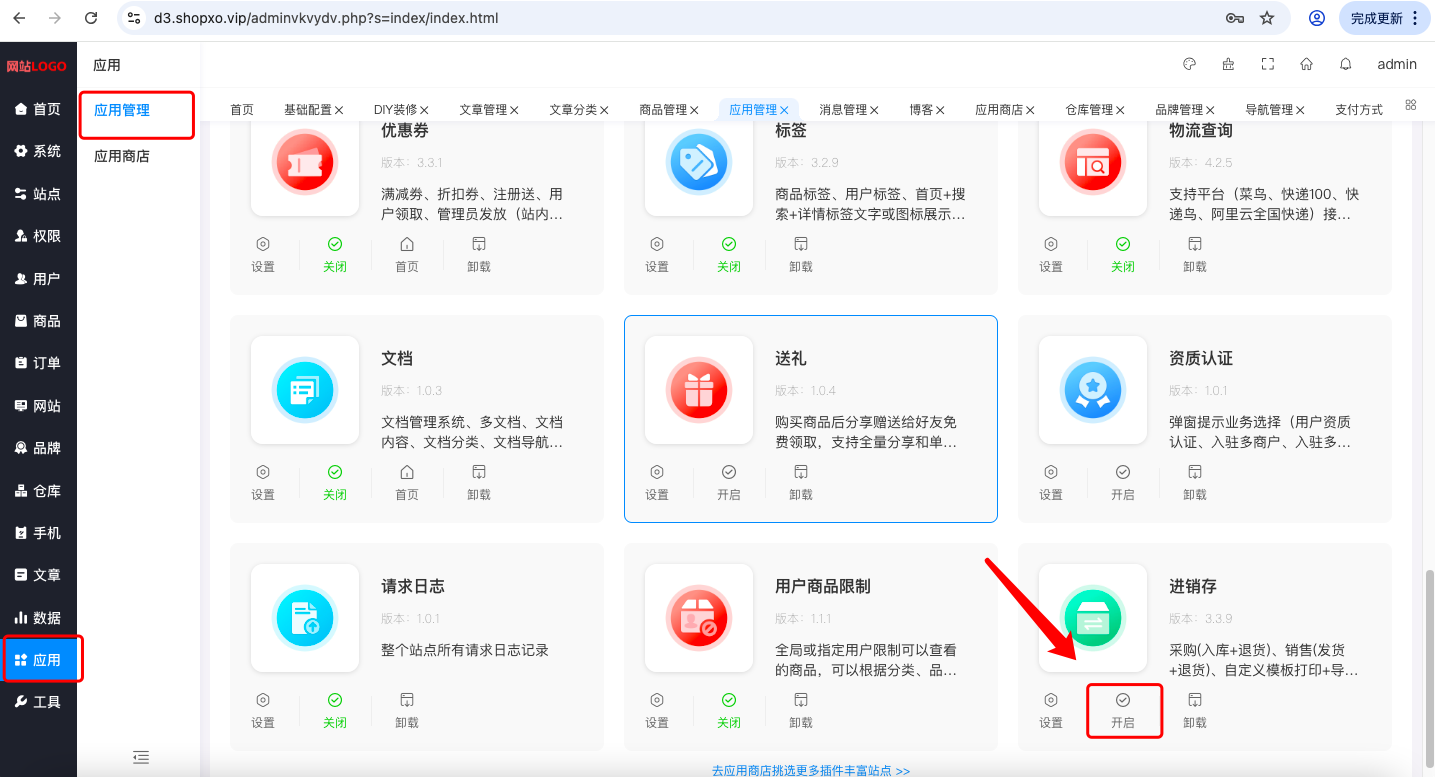Screen dimensions: 1435x777
Task: Bookmark this page with the star
Action: click(x=1267, y=18)
